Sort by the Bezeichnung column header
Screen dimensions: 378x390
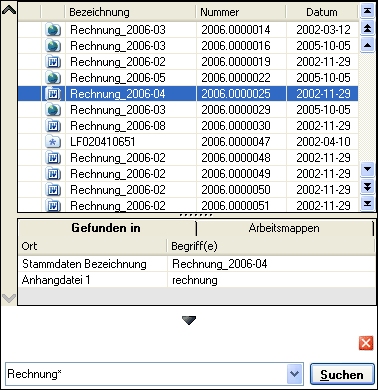130,12
